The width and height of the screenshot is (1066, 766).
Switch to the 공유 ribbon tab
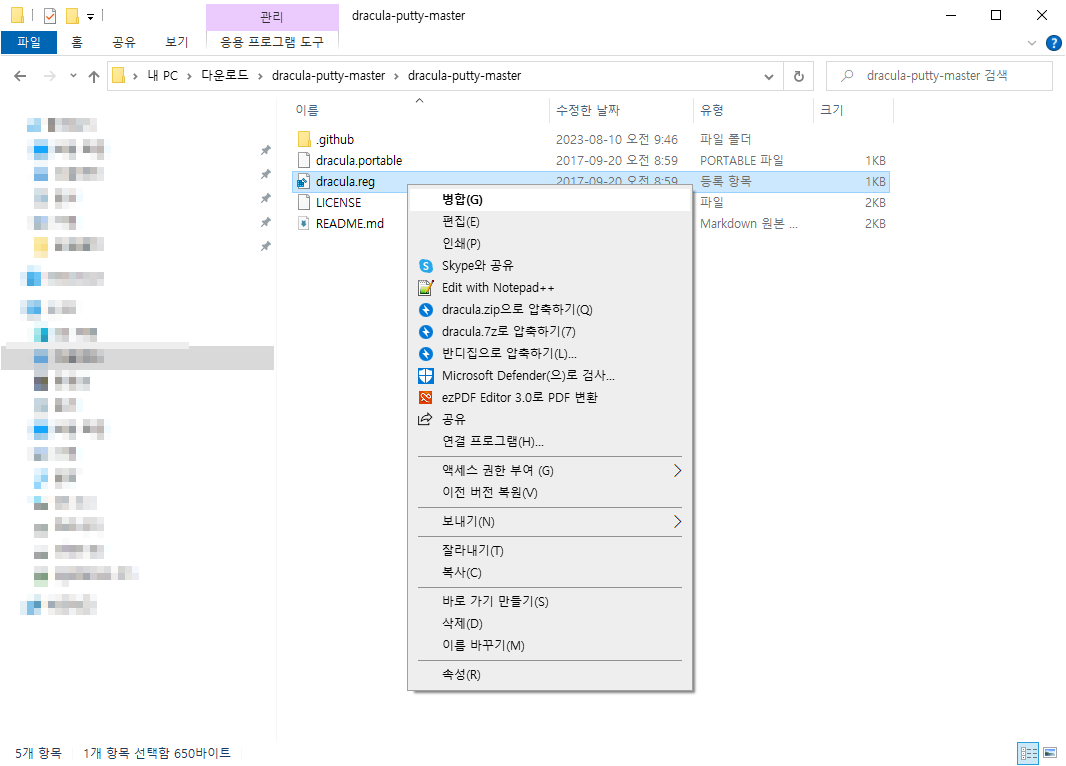tap(124, 42)
